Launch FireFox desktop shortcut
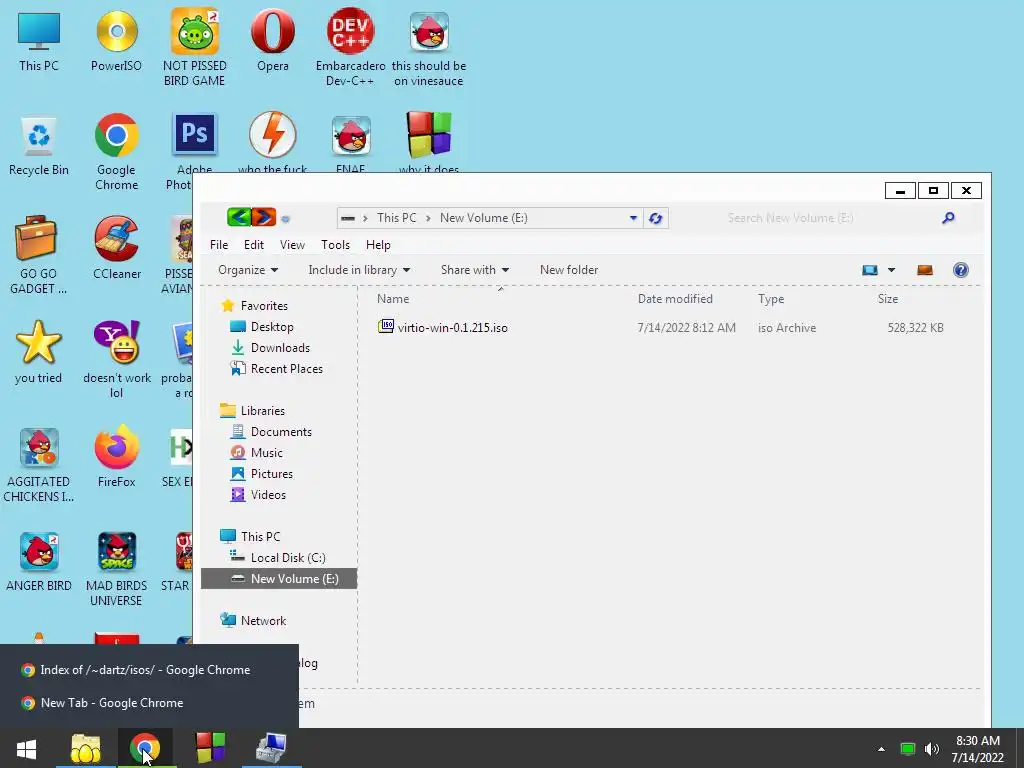The width and height of the screenshot is (1024, 768). click(116, 456)
